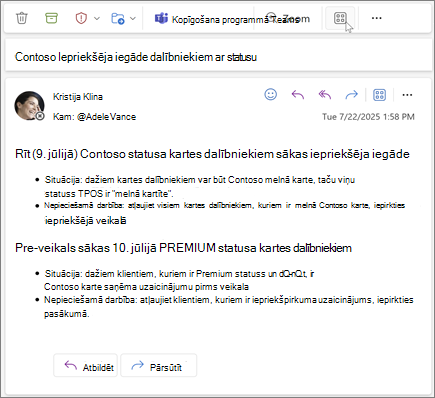Image resolution: width=435 pixels, height=398 pixels.
Task: Move email with the folder icon
Action: [x=118, y=18]
